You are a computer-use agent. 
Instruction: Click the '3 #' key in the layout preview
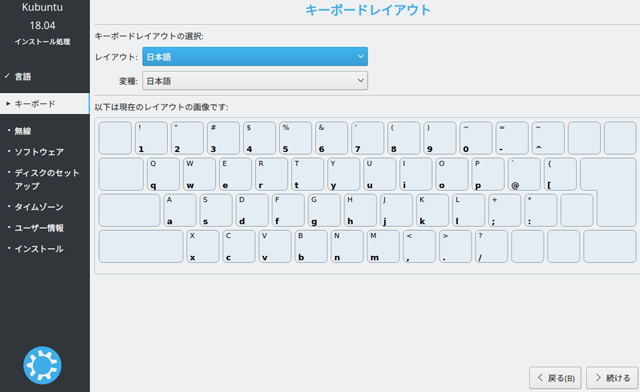(223, 138)
